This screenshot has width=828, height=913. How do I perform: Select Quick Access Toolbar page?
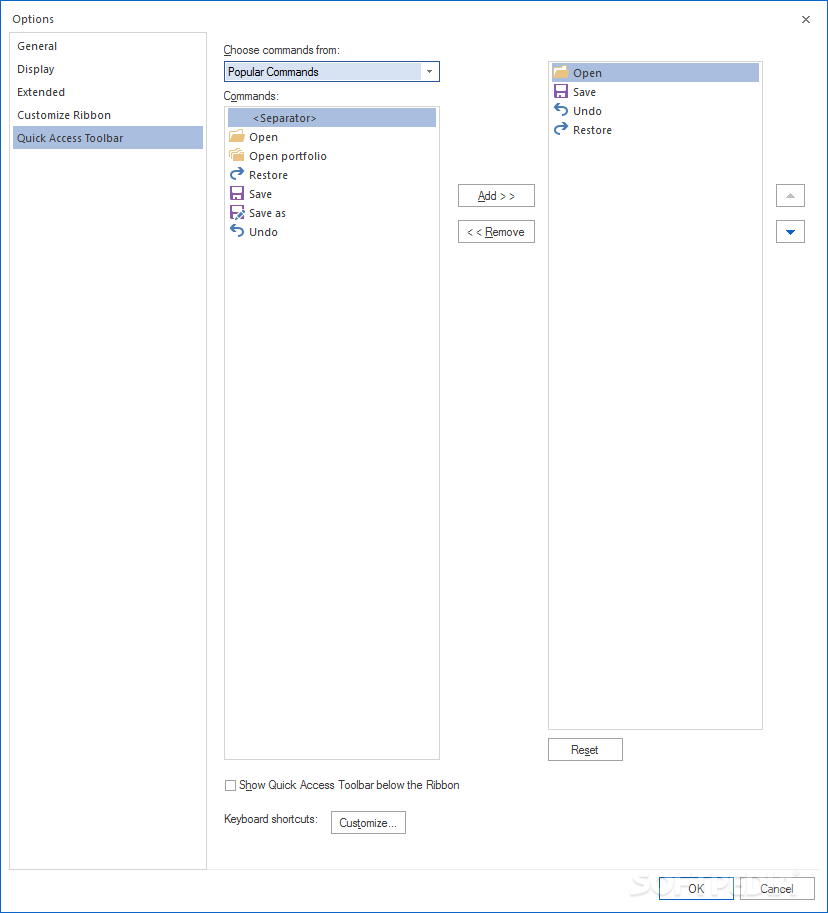click(x=108, y=138)
